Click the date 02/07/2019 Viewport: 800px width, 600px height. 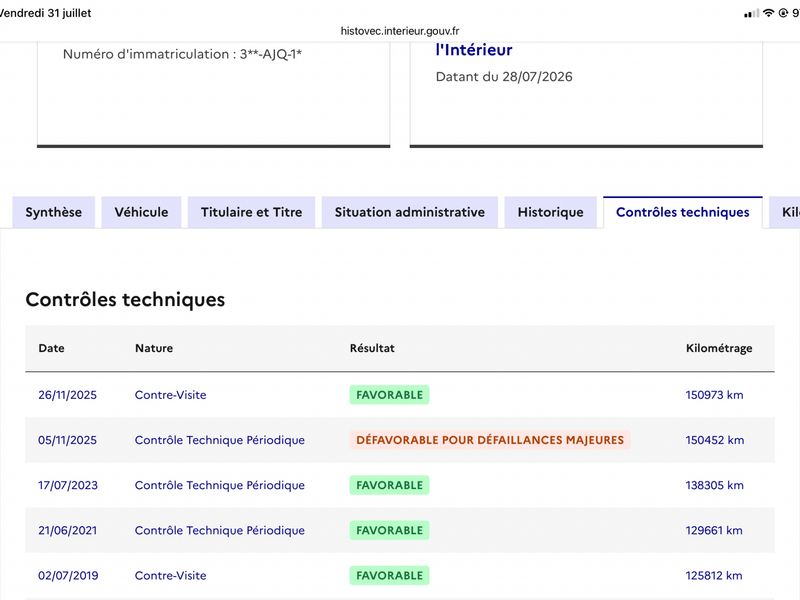click(x=68, y=576)
